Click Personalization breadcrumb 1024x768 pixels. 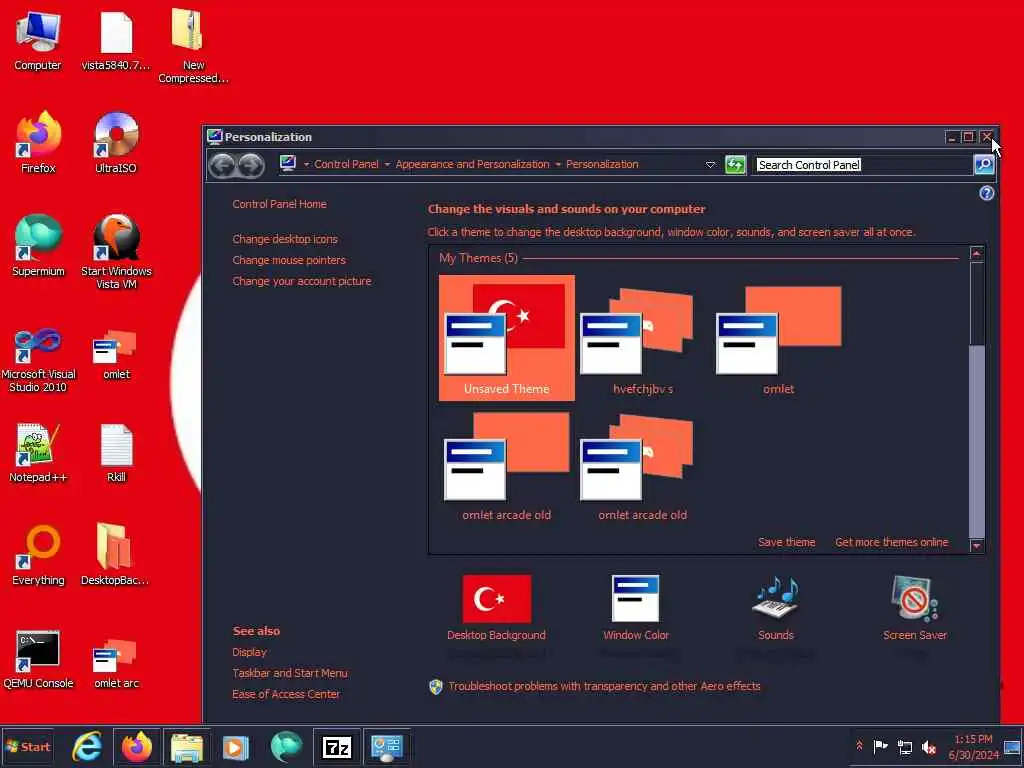(x=602, y=165)
